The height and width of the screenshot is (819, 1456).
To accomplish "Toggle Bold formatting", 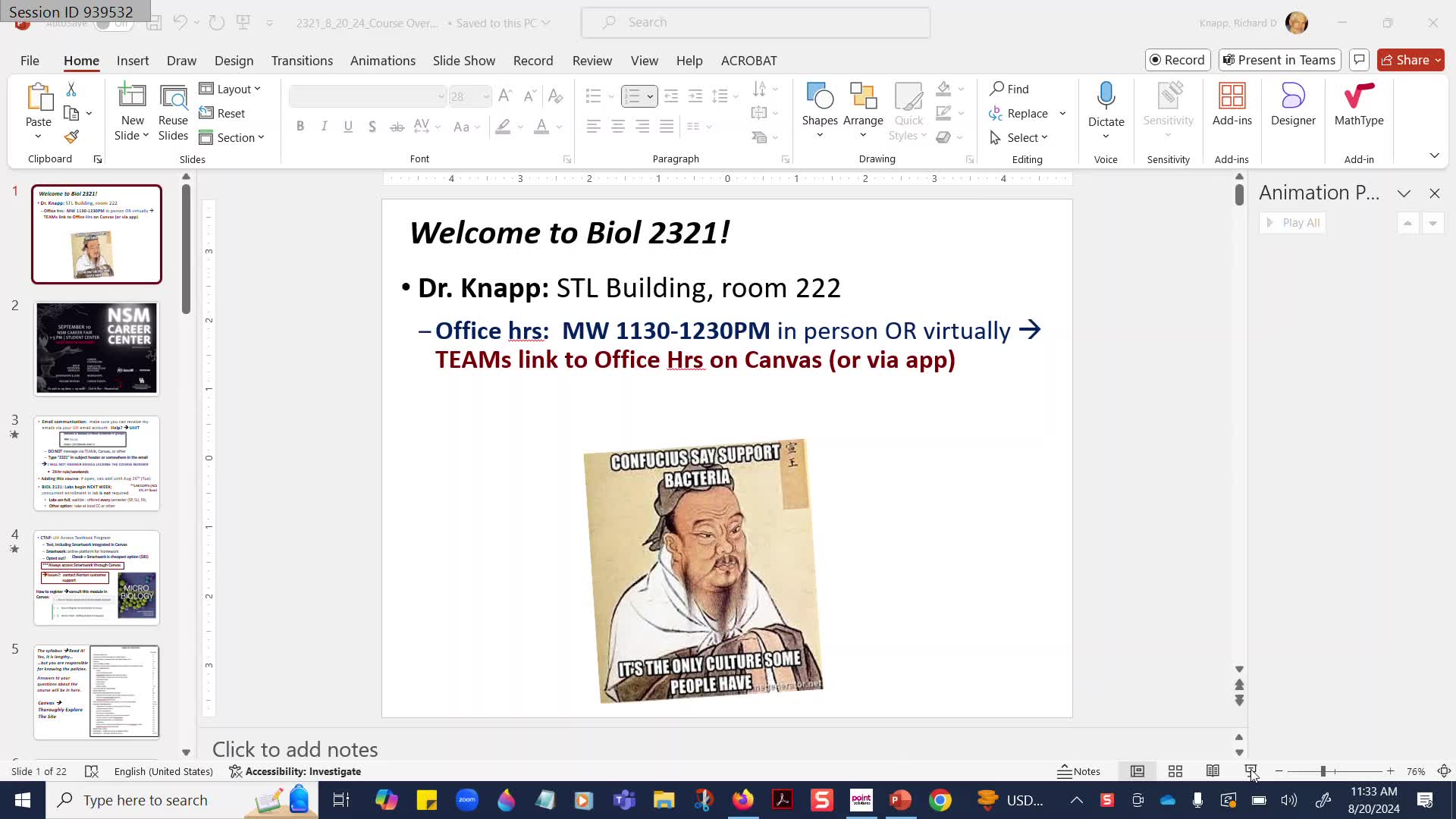I will [300, 127].
